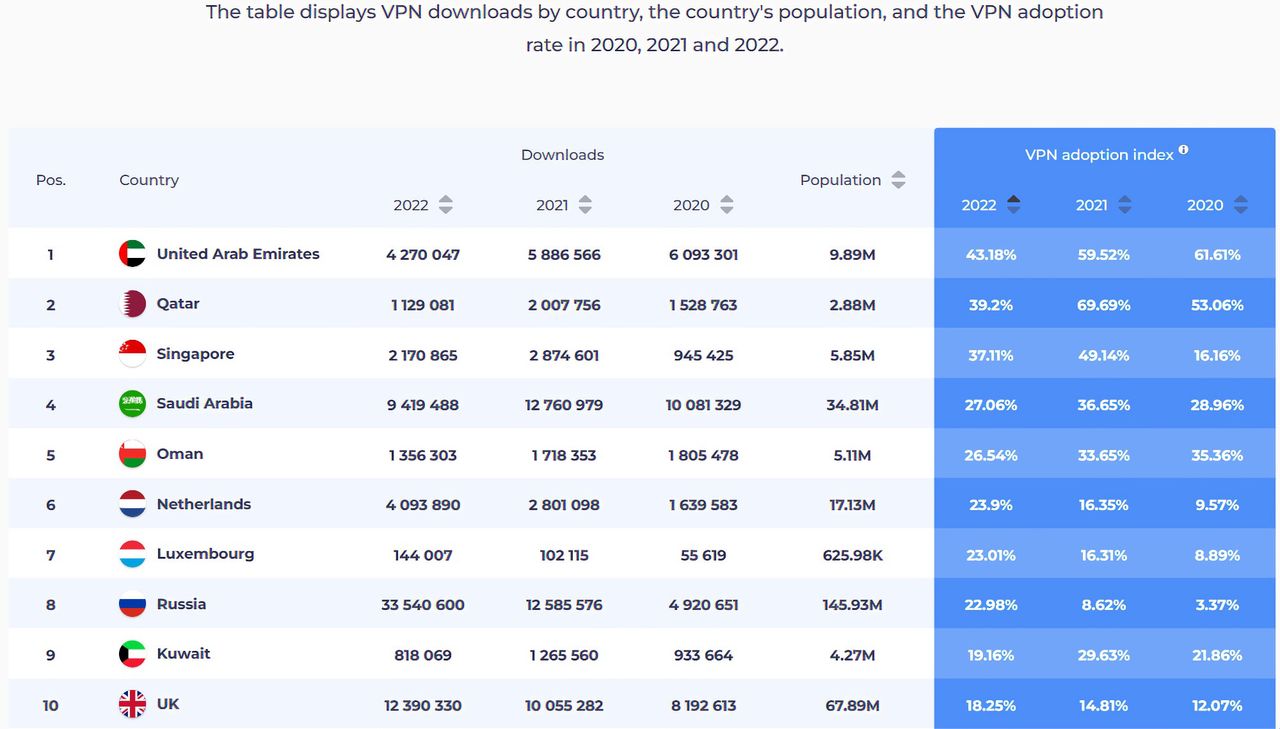Image resolution: width=1280 pixels, height=729 pixels.
Task: Click the VPN adoption index info icon
Action: coord(1183,150)
